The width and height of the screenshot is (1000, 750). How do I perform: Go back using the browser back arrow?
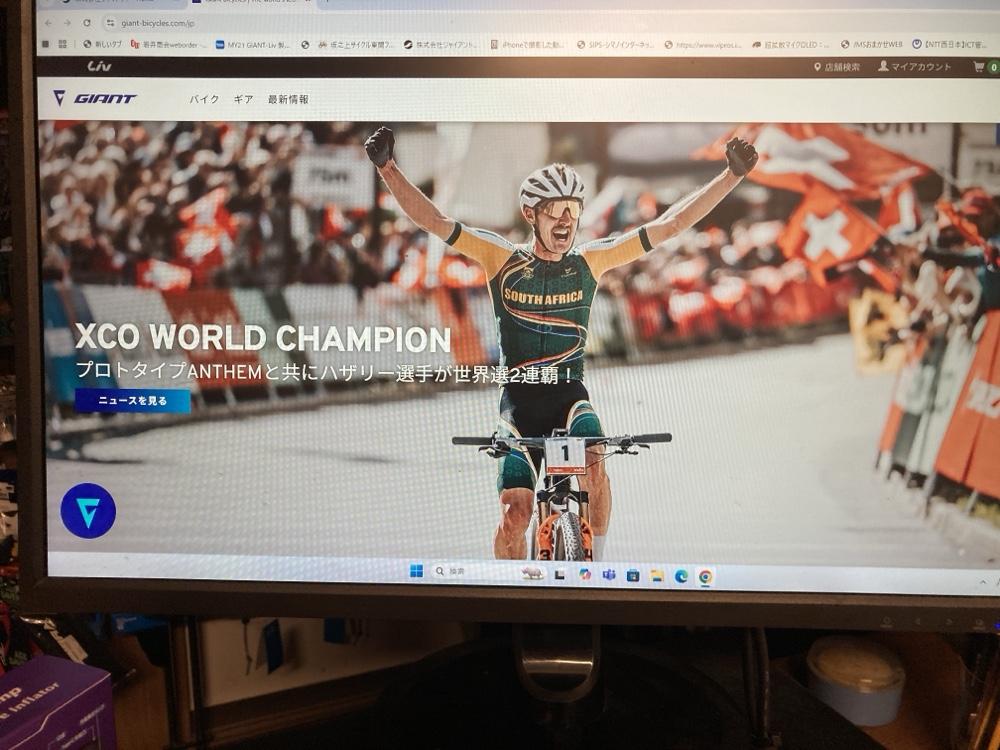48,22
